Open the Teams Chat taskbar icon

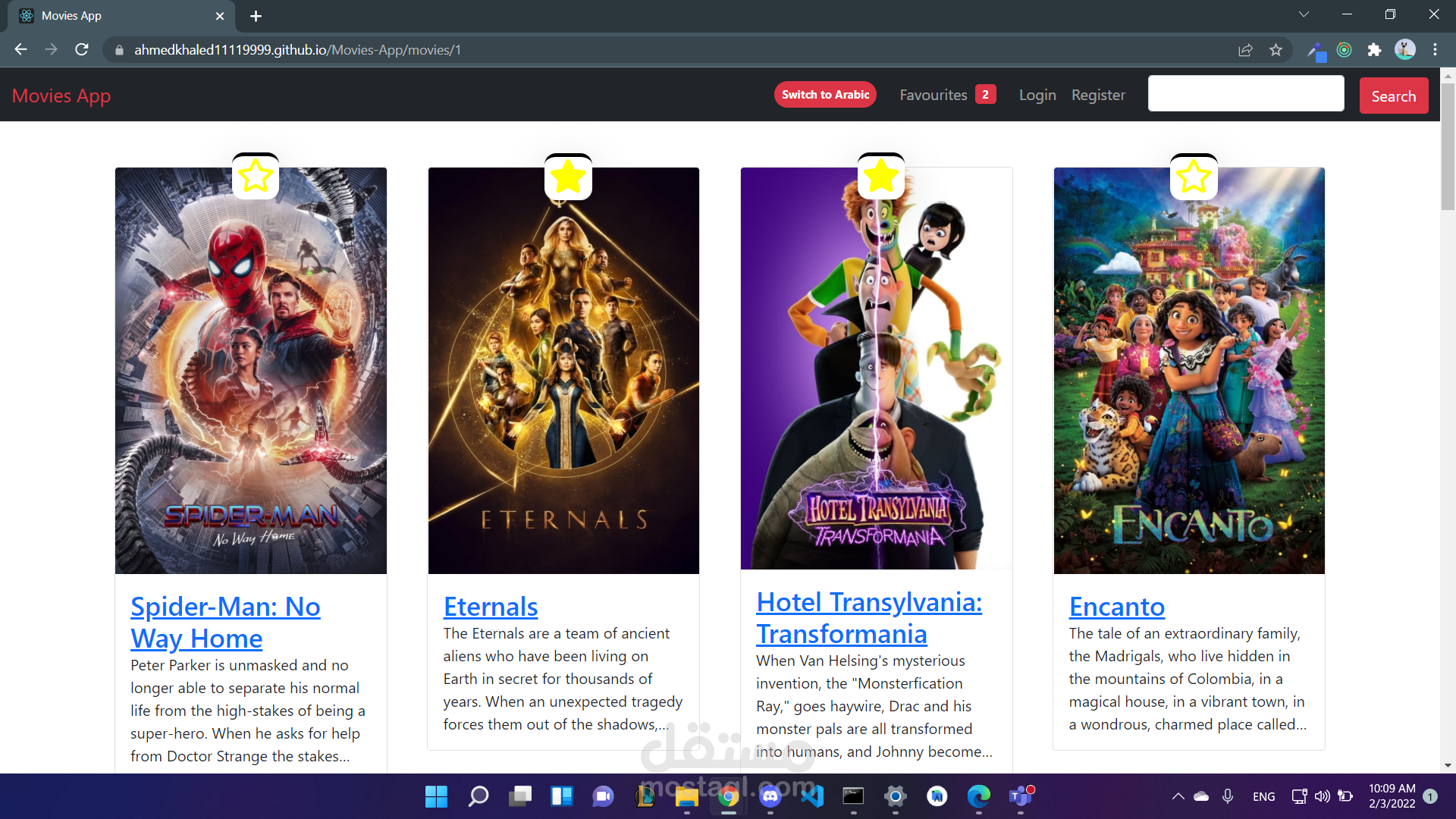point(604,796)
